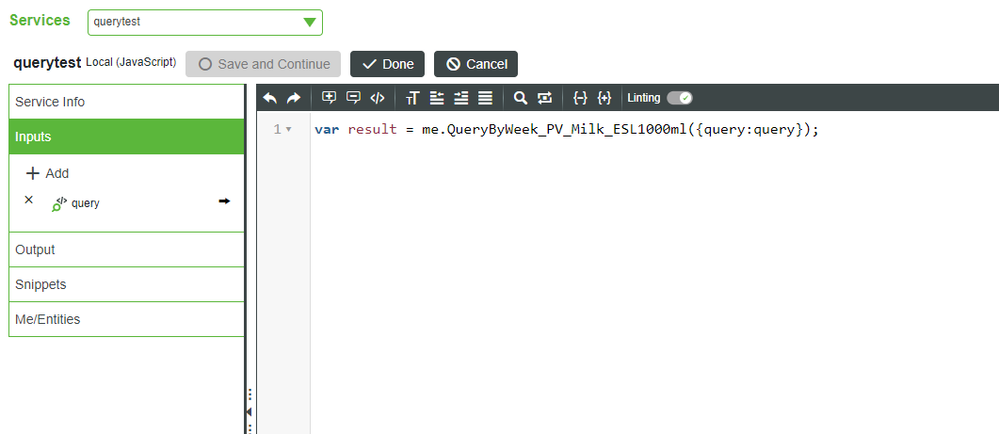Click the Local (JavaScript) label
Screen dimensions: 999x434
pos(131,62)
